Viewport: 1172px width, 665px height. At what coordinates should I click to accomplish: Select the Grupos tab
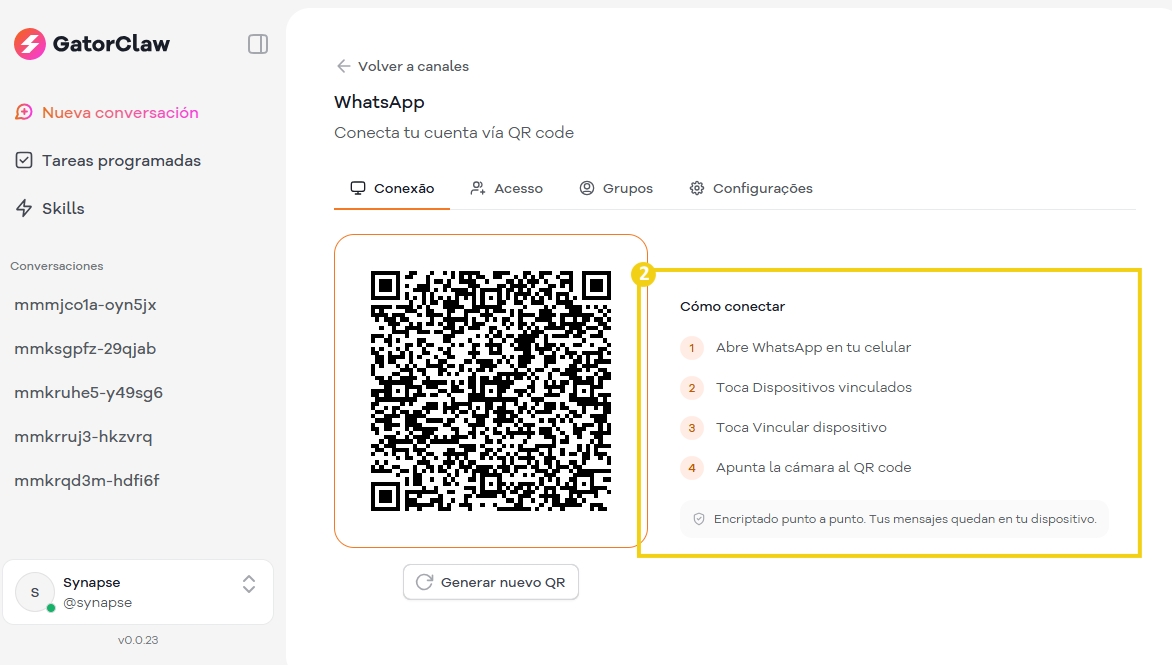[616, 188]
